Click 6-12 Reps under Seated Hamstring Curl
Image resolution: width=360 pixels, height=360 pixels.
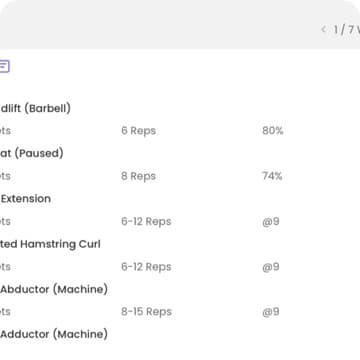(146, 267)
